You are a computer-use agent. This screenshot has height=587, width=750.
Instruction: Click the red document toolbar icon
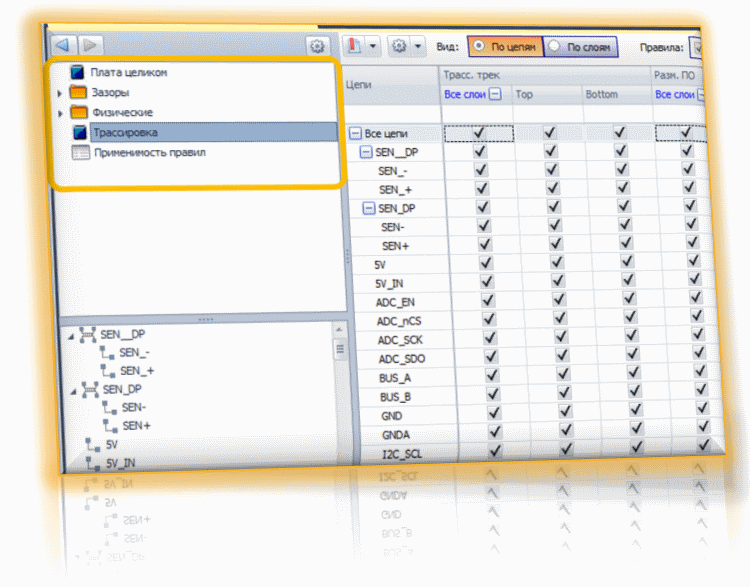(x=354, y=46)
